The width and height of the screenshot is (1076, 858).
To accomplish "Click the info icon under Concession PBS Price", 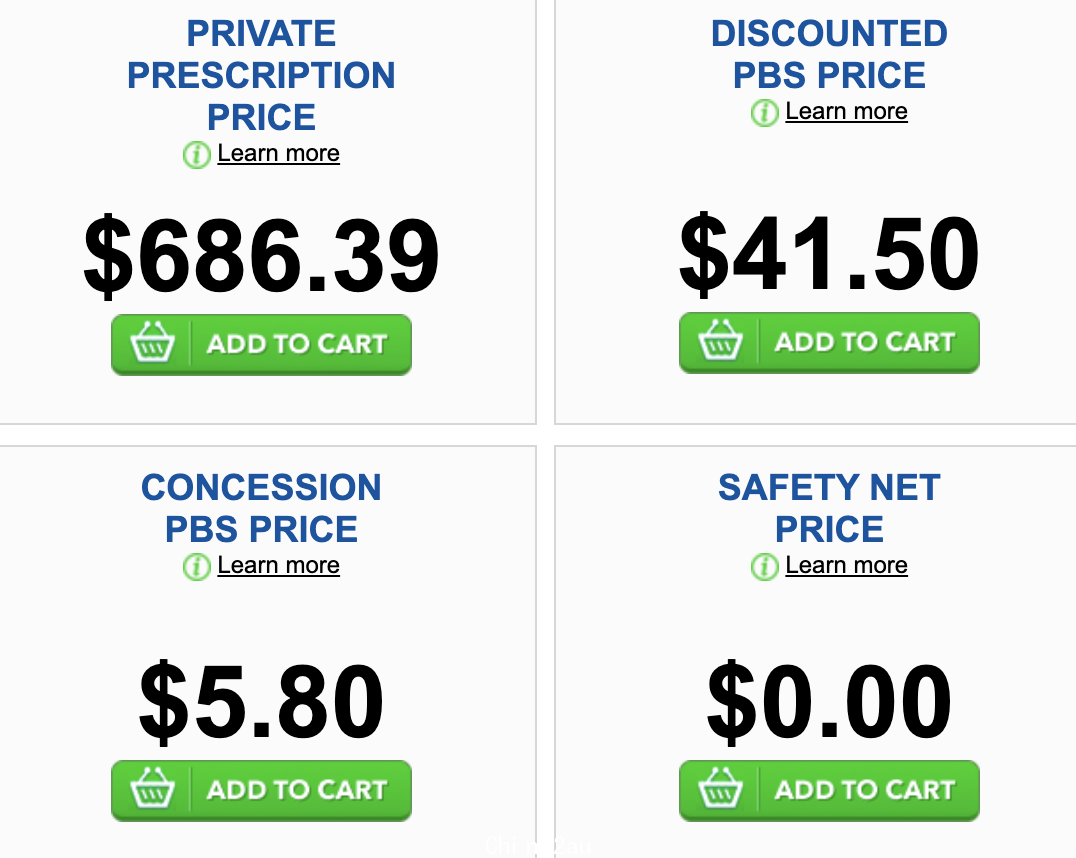I will click(196, 567).
